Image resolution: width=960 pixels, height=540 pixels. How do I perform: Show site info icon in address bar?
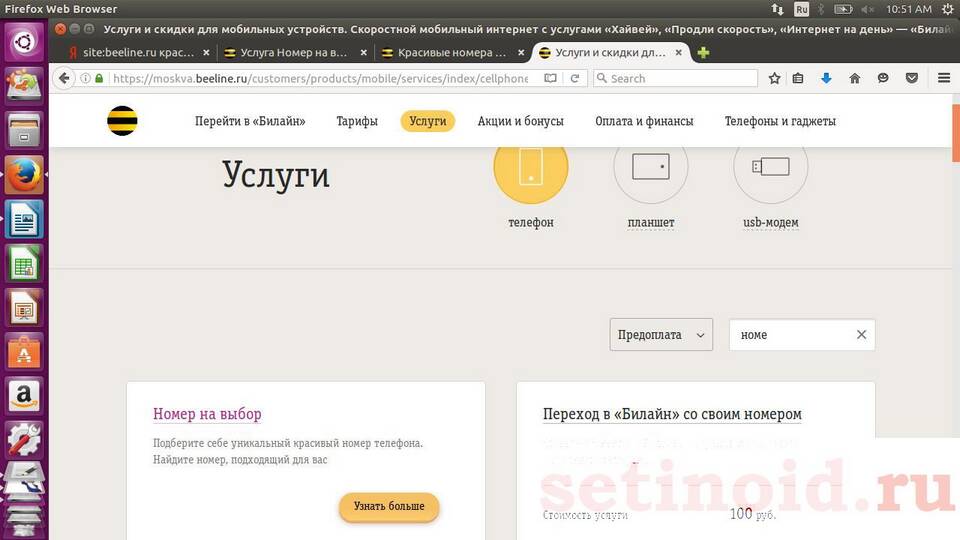[x=86, y=78]
